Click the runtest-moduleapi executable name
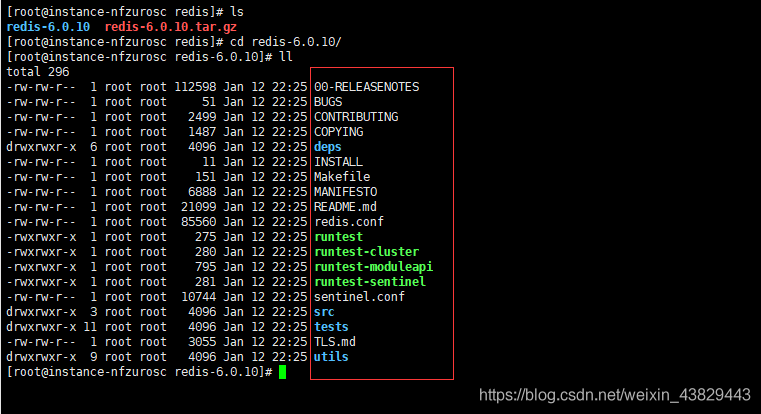The height and width of the screenshot is (414, 761). [x=374, y=267]
